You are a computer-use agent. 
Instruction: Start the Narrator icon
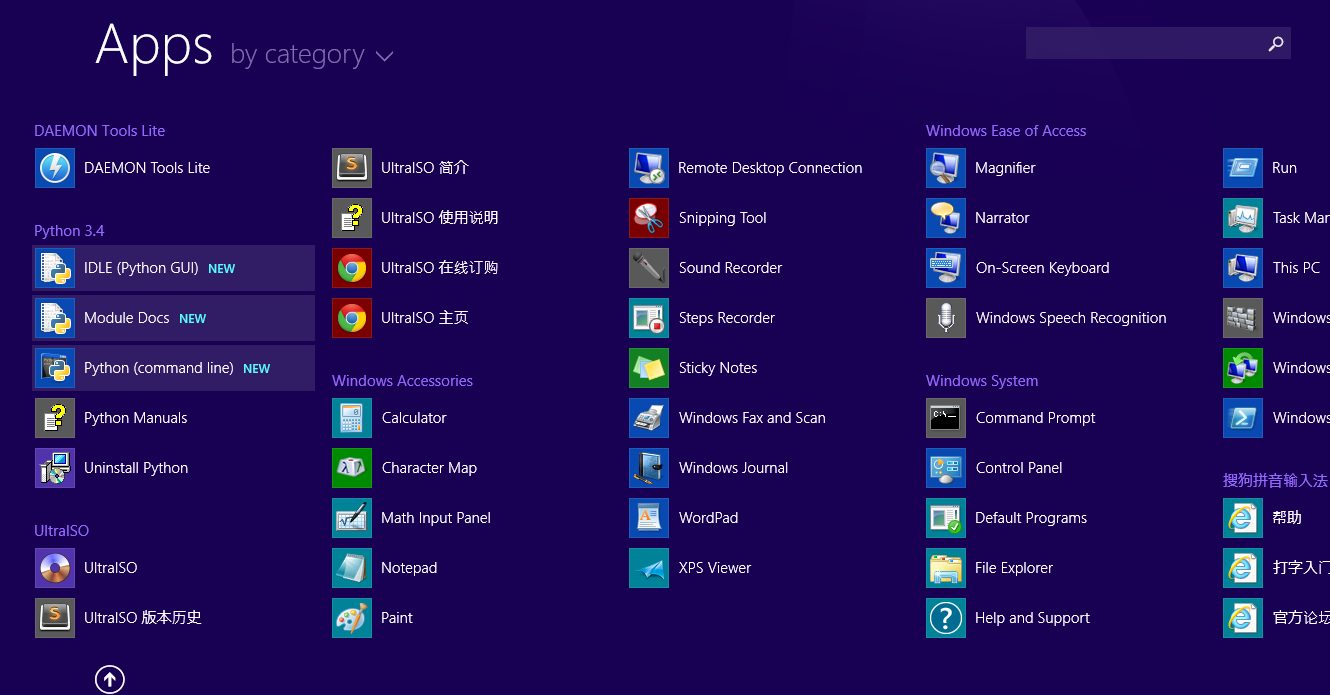(x=946, y=218)
